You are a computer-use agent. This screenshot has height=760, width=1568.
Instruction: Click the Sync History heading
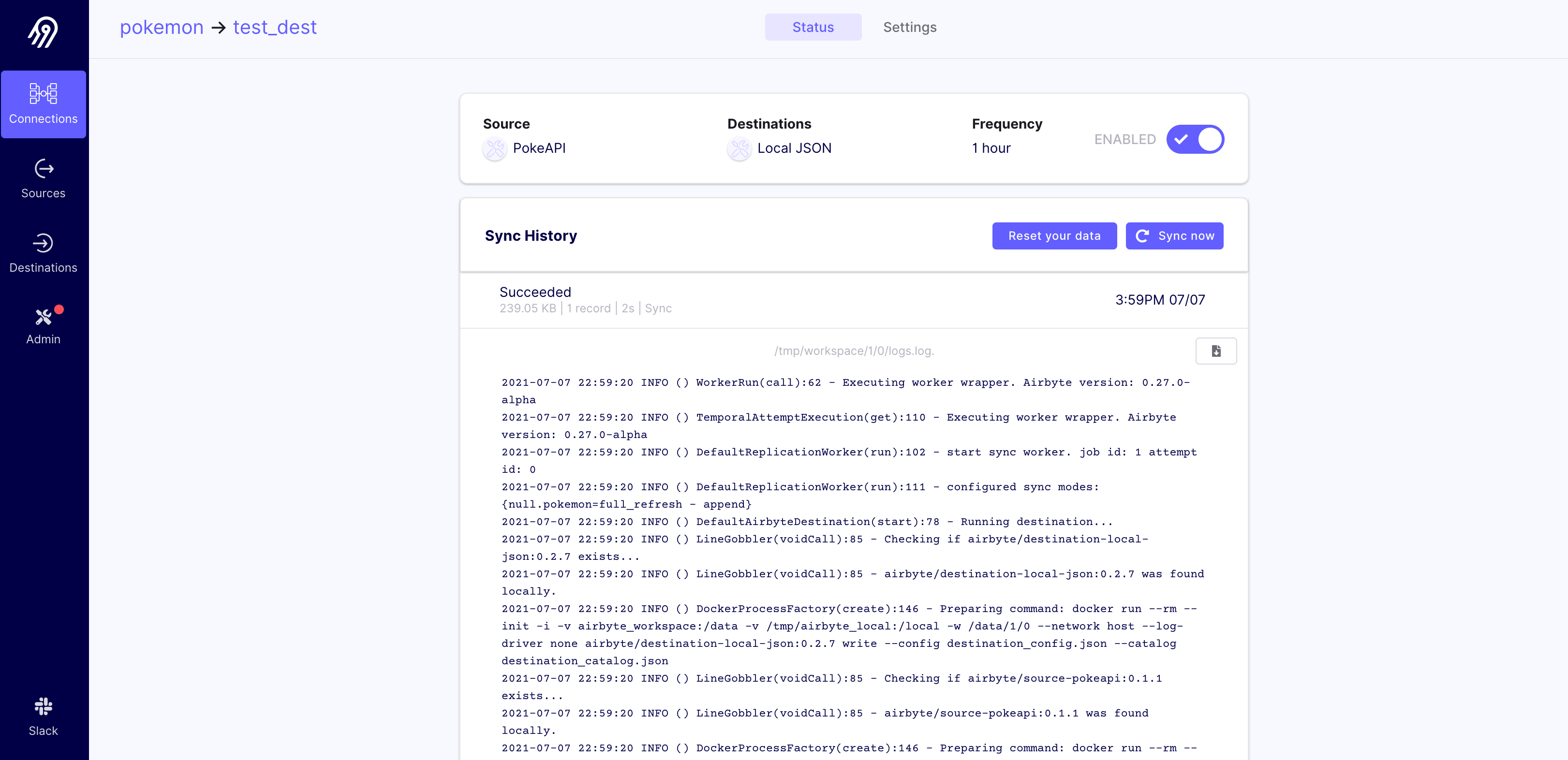tap(531, 236)
